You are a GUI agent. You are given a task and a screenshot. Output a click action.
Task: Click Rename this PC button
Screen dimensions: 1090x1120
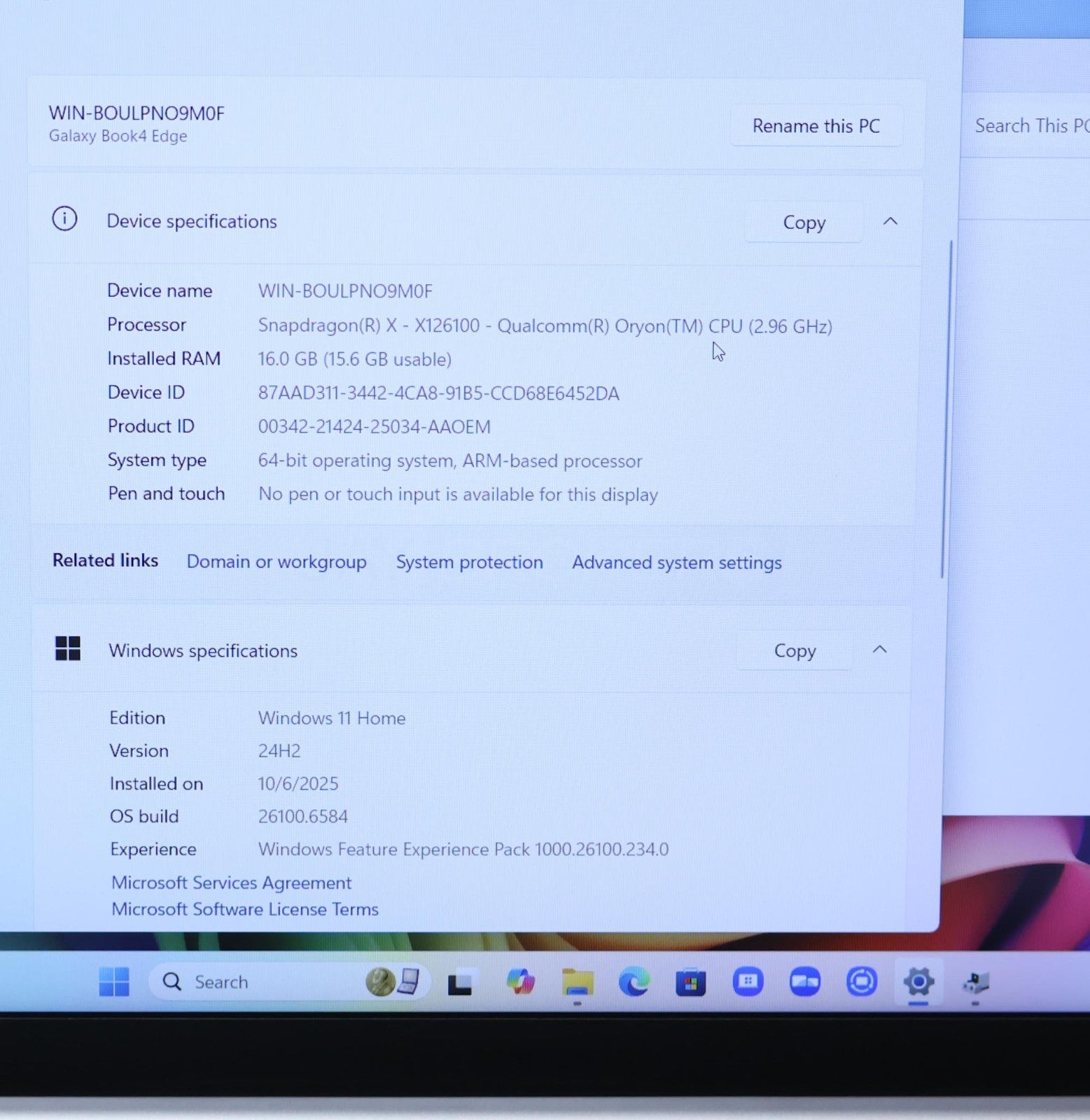pyautogui.click(x=816, y=126)
